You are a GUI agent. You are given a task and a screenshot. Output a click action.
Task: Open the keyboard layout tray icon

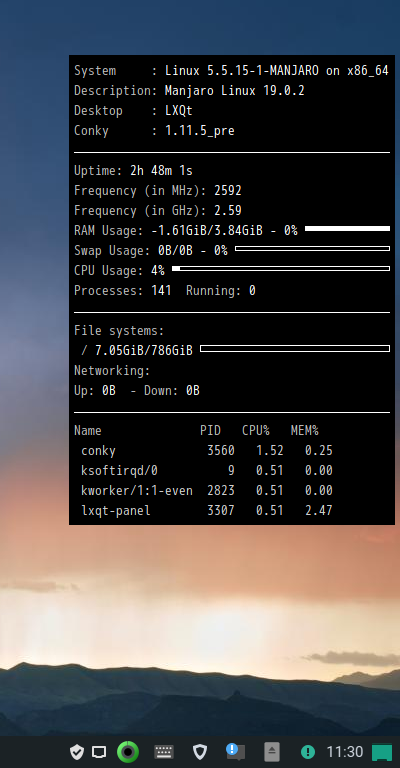[164, 752]
